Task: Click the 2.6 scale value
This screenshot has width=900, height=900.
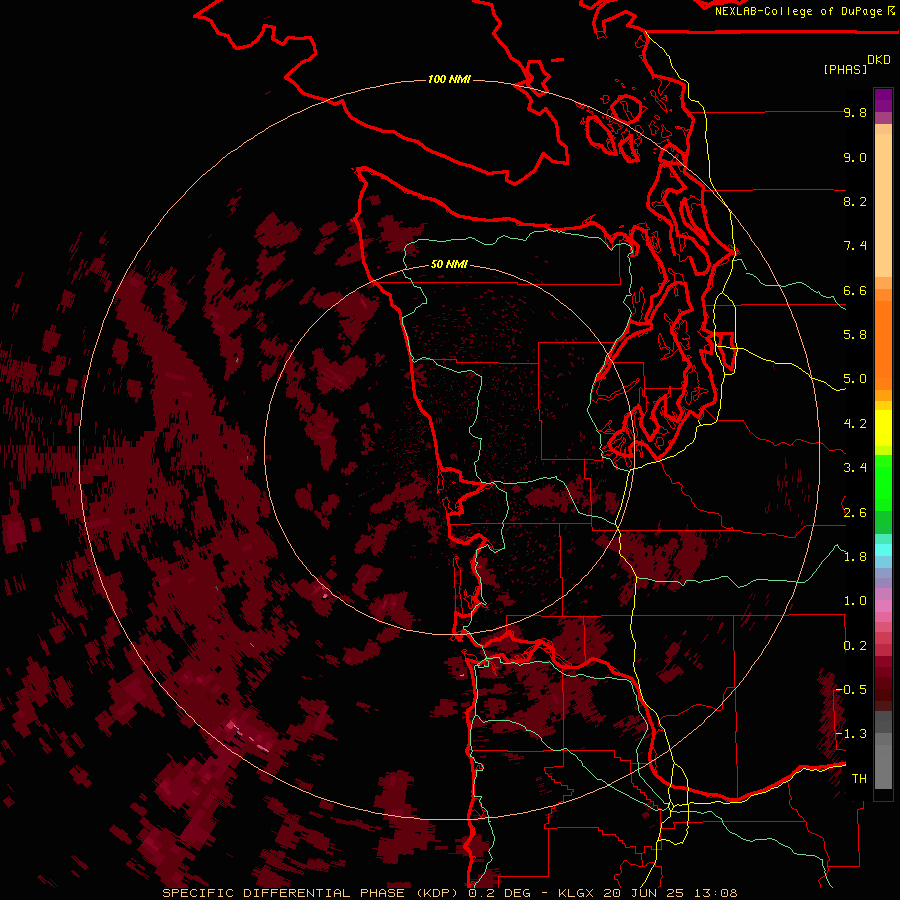Action: pyautogui.click(x=855, y=513)
